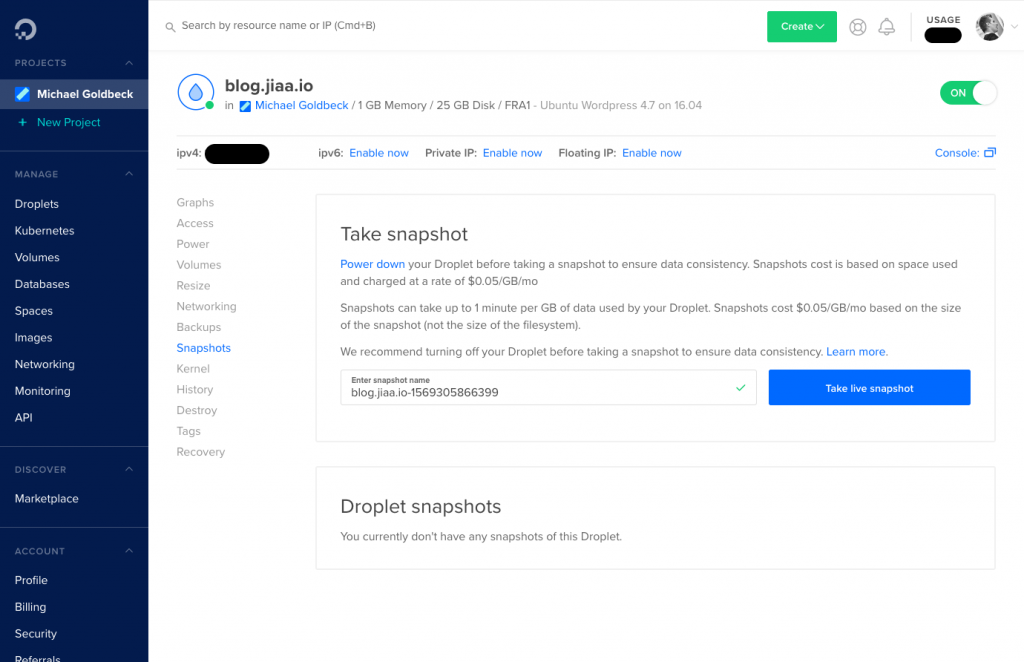Open the notifications bell
Screen dimensions: 1024x662
[x=886, y=27]
